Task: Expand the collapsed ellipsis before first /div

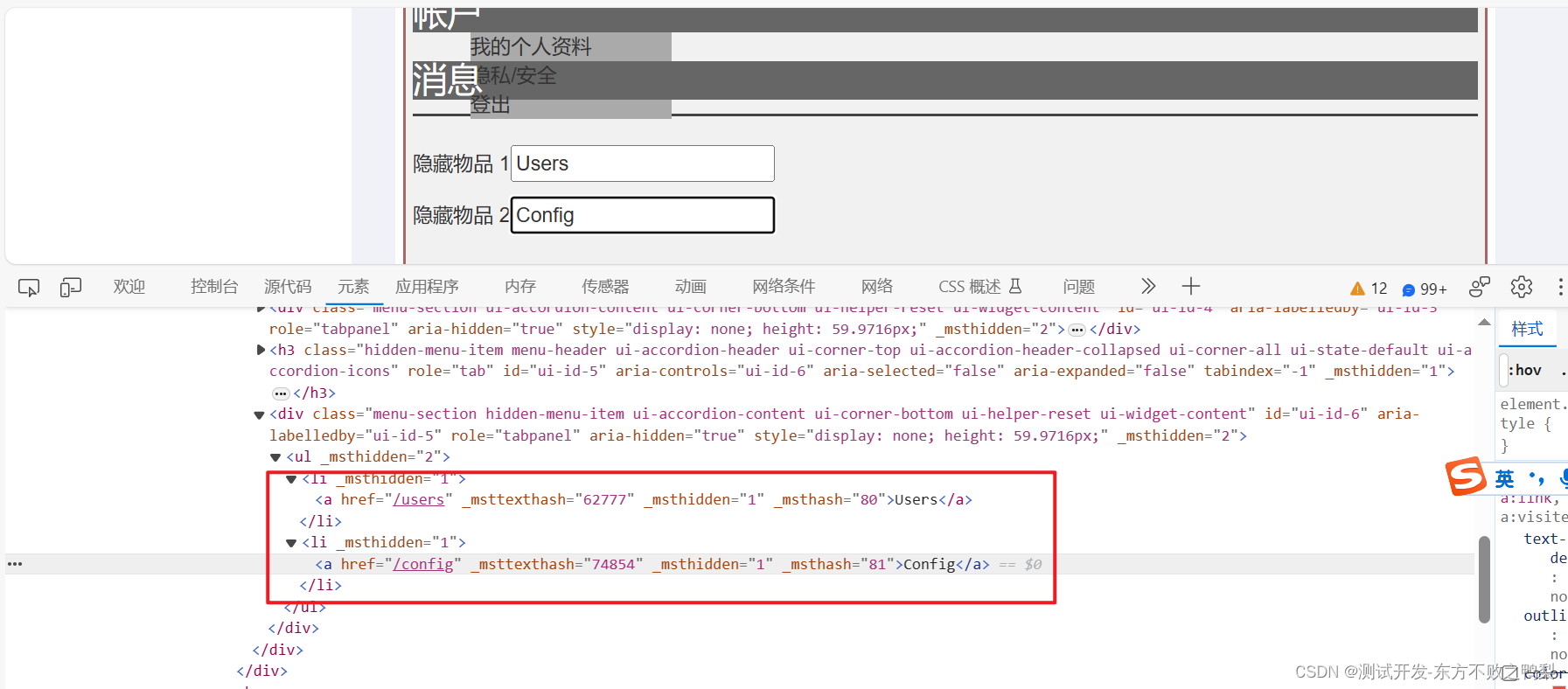Action: 1077,330
